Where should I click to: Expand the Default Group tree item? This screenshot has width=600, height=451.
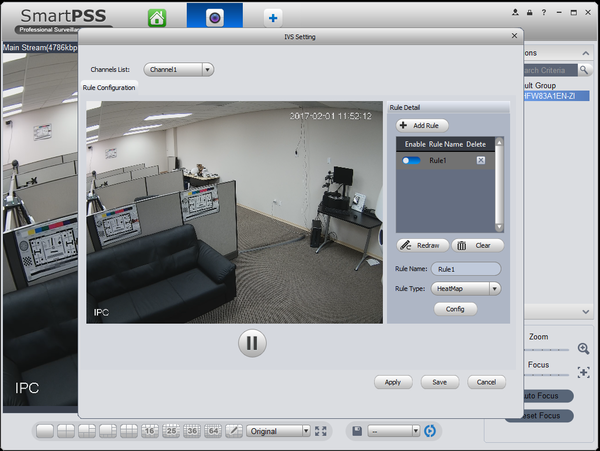[x=540, y=85]
